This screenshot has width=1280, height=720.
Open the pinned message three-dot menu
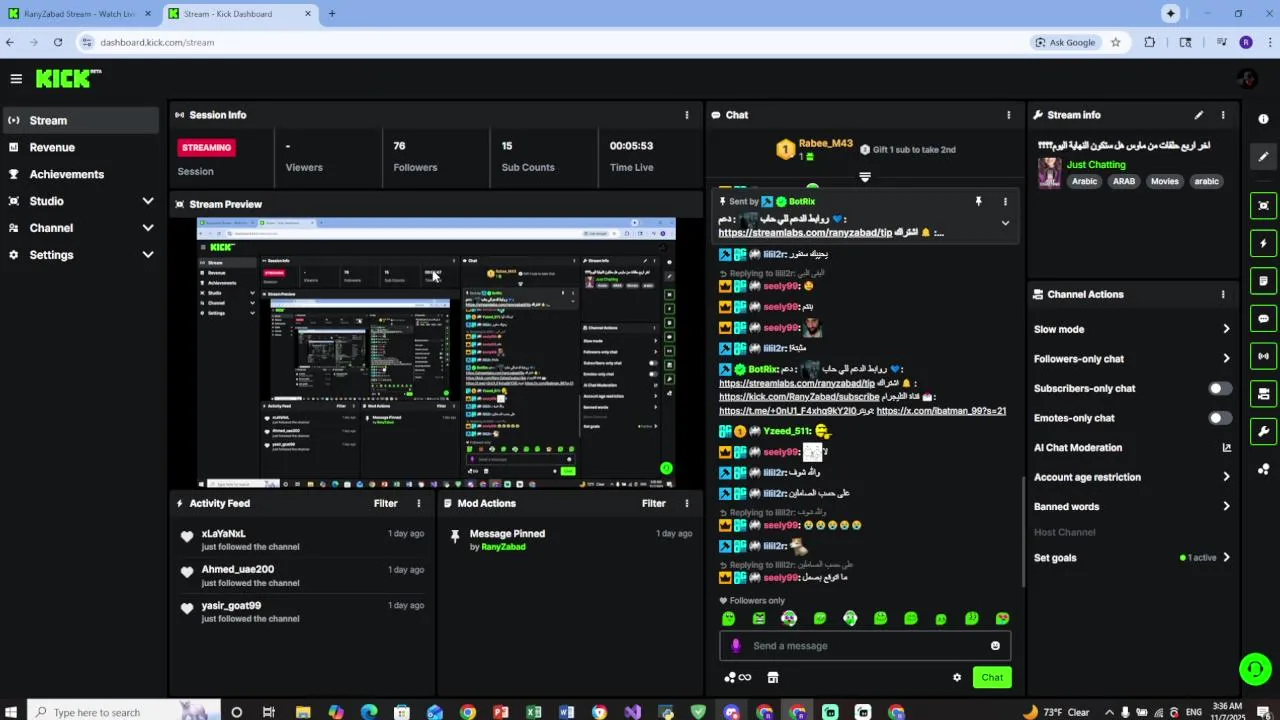(x=1005, y=202)
